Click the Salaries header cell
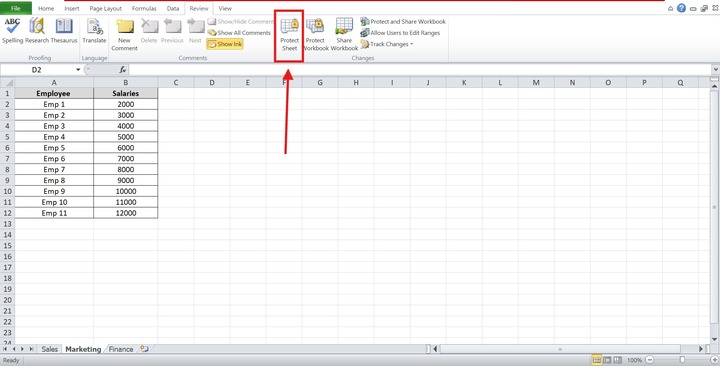This screenshot has height=366, width=720. pyautogui.click(x=125, y=93)
